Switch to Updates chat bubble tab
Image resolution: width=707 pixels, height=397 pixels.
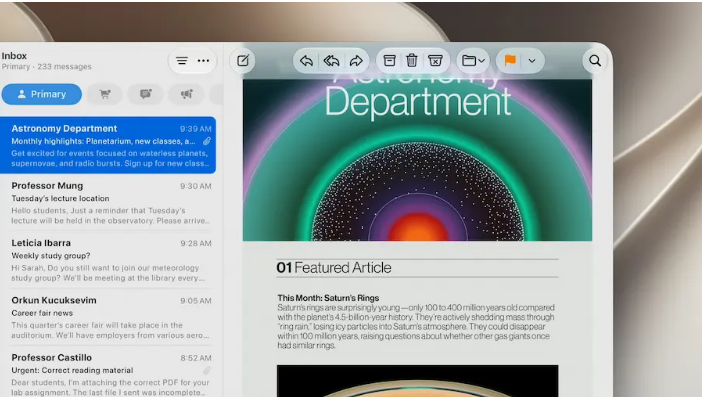(x=146, y=94)
